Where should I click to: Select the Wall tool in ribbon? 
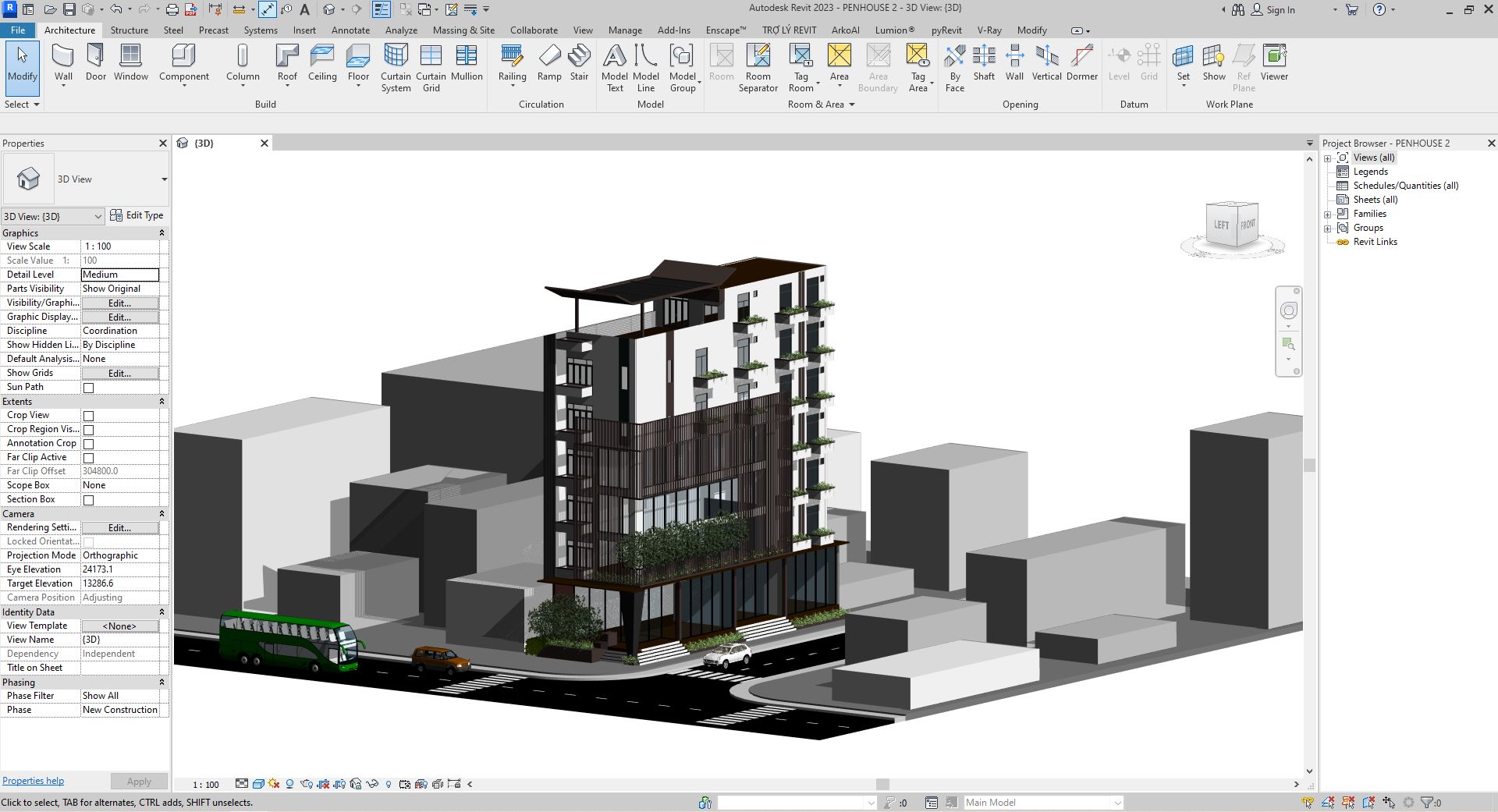[63, 62]
